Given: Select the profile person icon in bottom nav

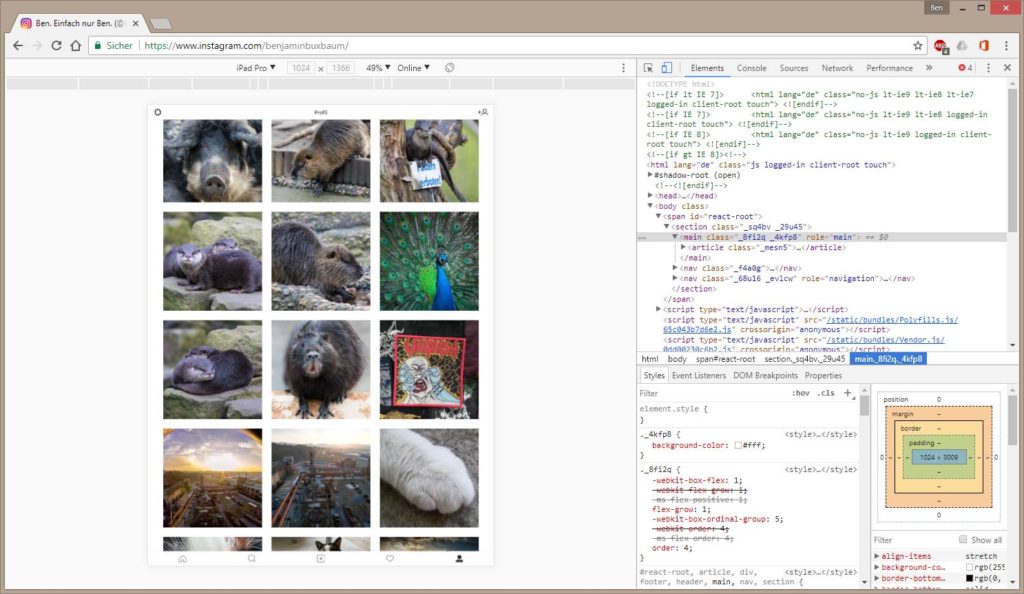Looking at the screenshot, I should [459, 559].
